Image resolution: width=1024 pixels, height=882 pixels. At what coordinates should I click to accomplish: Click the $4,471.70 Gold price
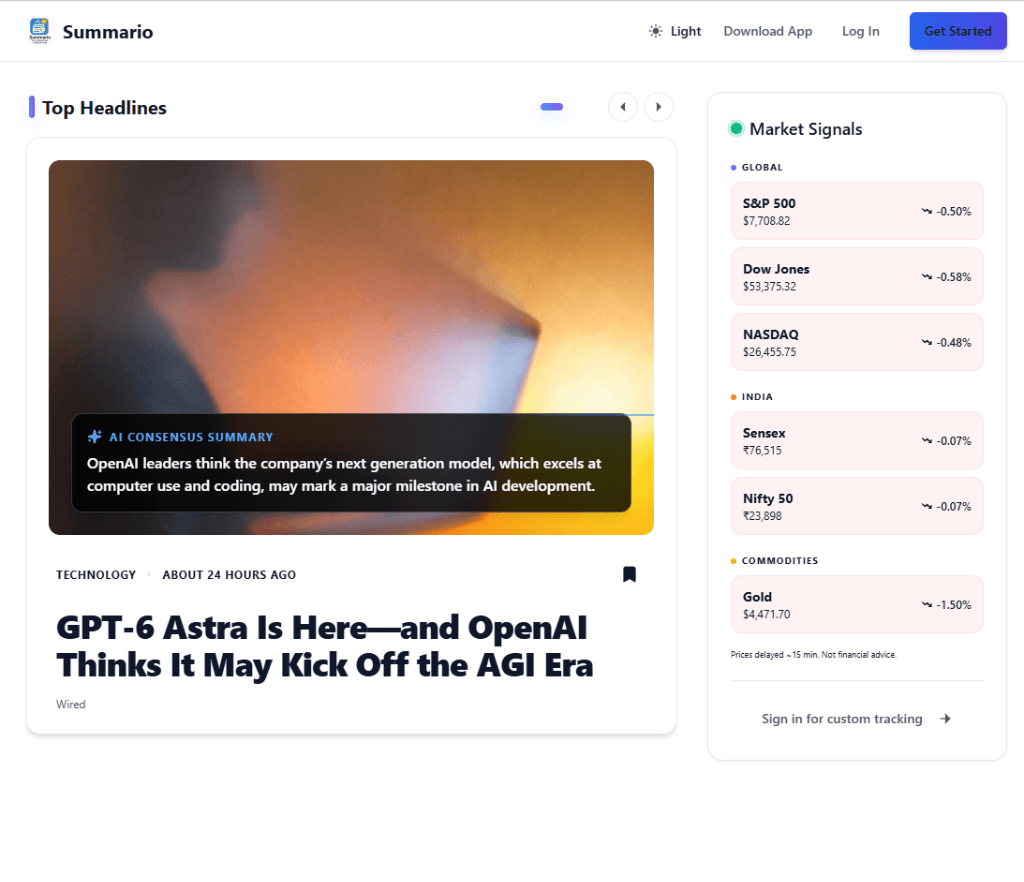(766, 614)
